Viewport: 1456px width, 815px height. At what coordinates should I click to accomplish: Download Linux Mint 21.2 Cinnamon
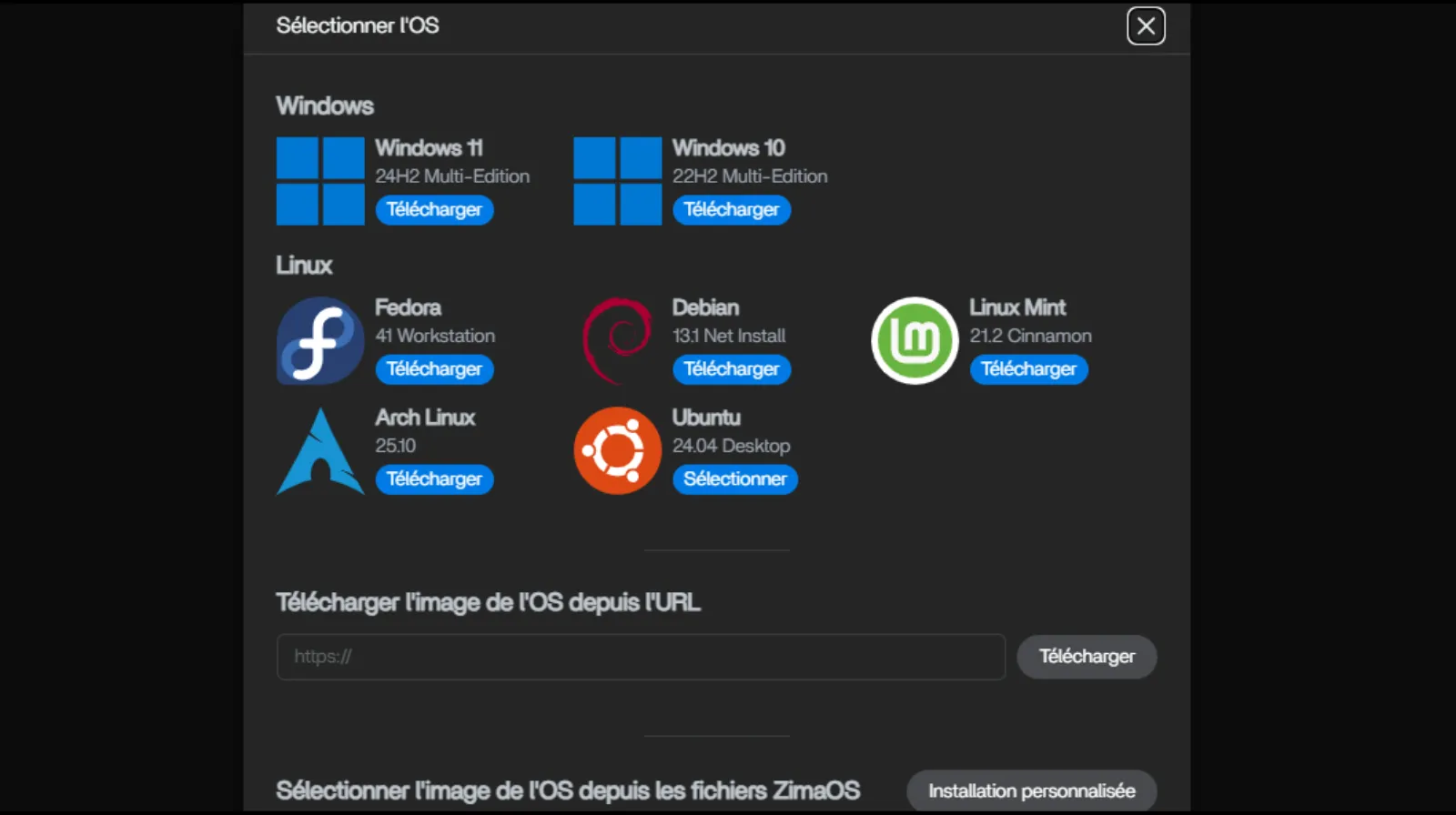pos(1028,369)
